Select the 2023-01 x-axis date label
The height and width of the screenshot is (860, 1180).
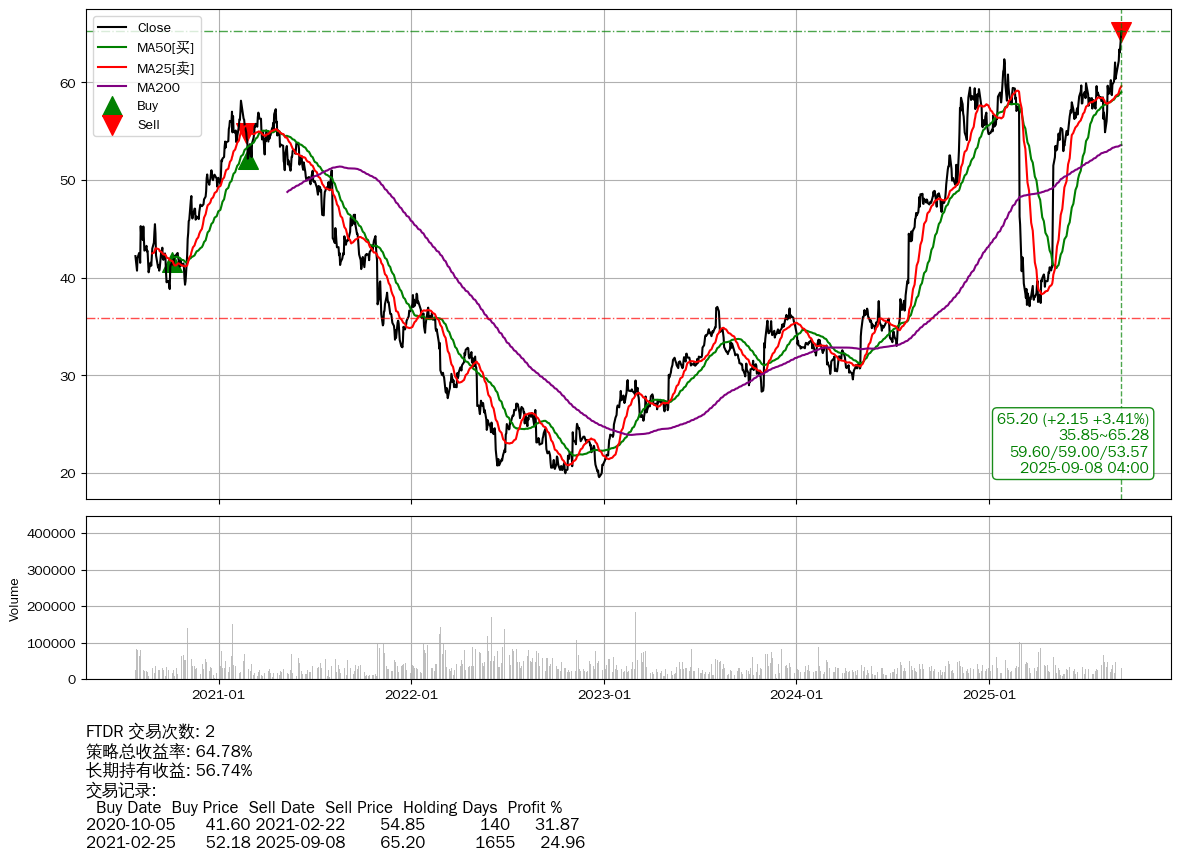(x=604, y=694)
